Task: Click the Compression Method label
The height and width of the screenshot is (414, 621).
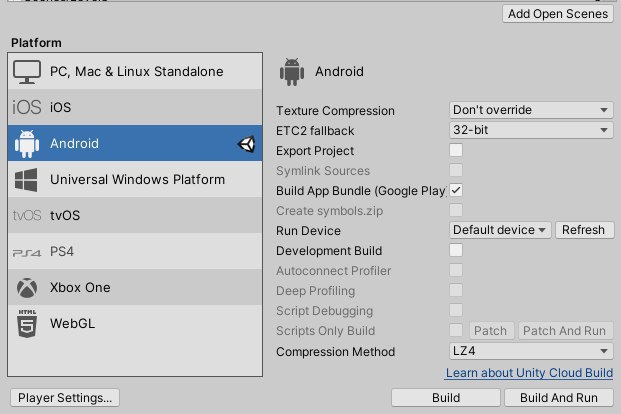Action: click(336, 352)
